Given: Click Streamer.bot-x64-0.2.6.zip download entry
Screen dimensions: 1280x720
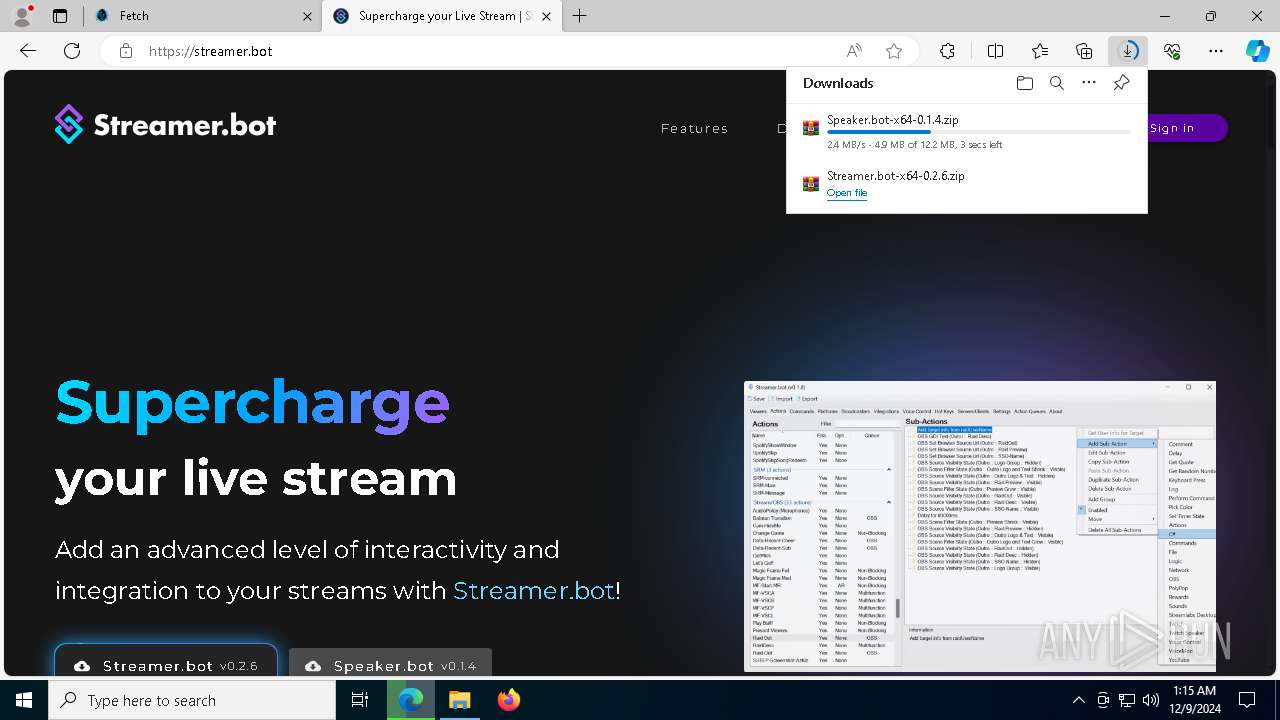Looking at the screenshot, I should coord(966,184).
